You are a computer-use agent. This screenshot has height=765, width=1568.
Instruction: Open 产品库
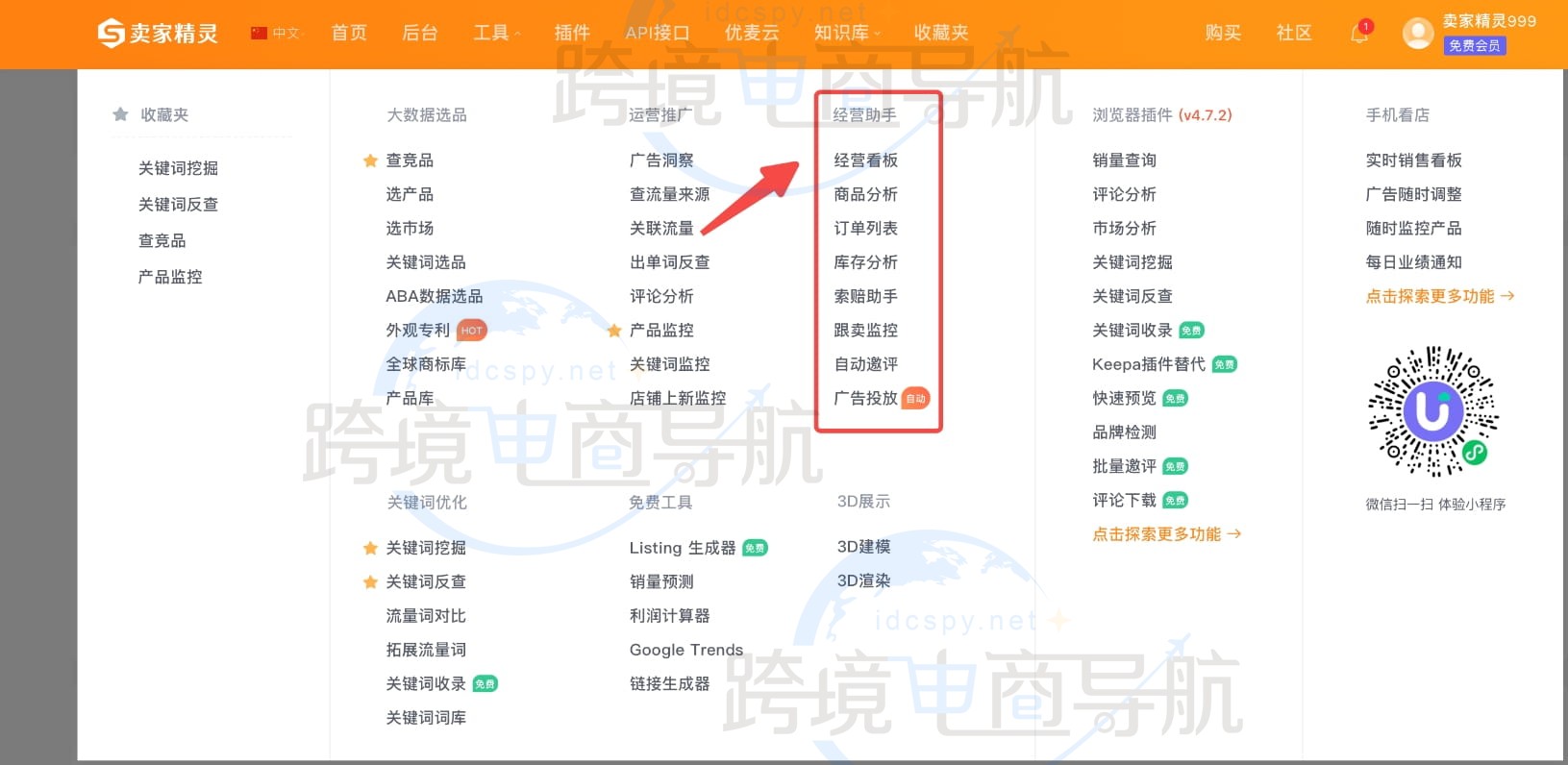[x=410, y=398]
